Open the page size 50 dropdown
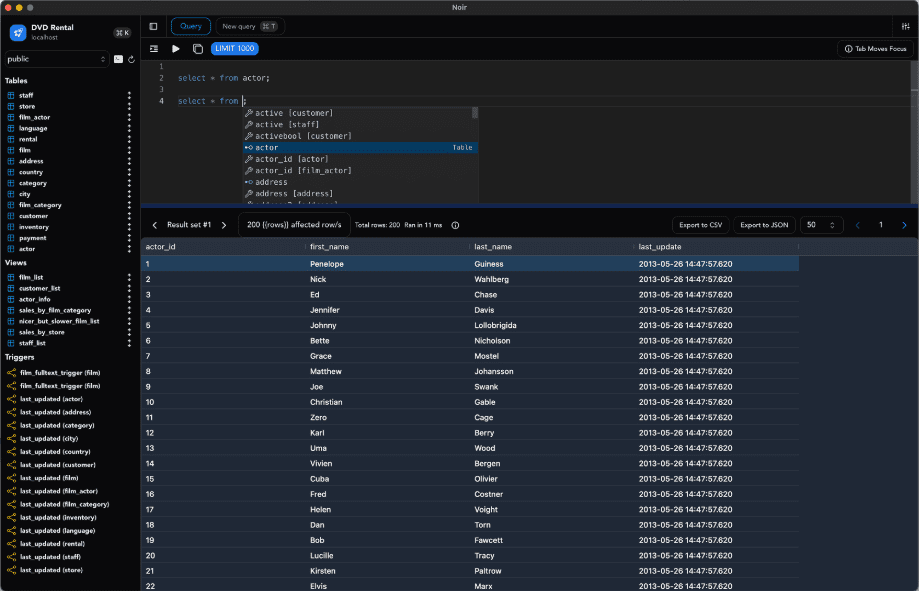Image resolution: width=919 pixels, height=591 pixels. pos(821,225)
